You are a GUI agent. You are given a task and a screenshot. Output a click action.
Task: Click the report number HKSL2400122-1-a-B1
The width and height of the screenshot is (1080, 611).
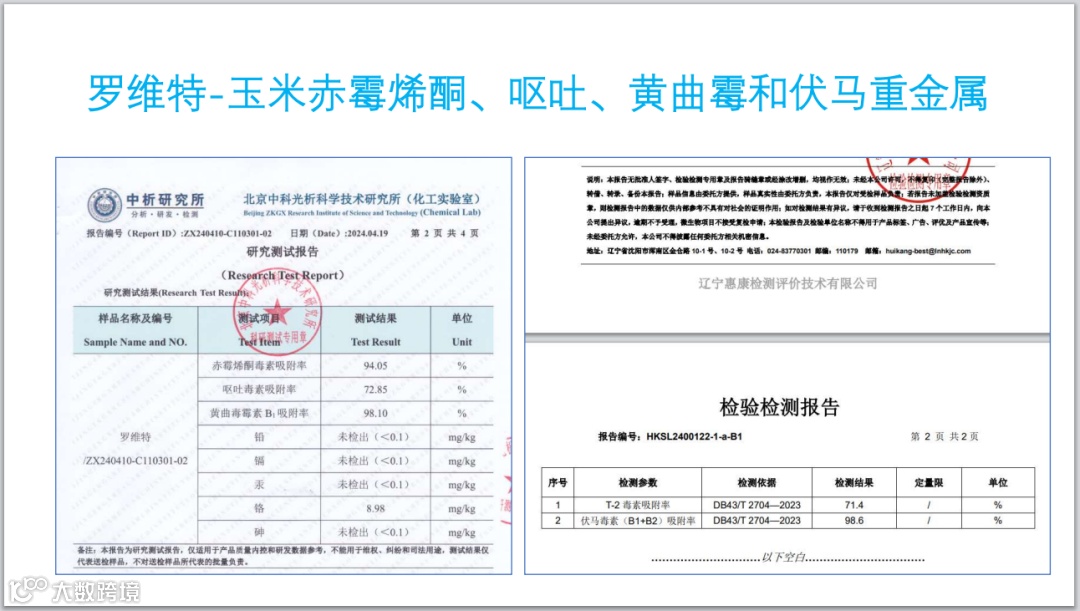point(694,437)
